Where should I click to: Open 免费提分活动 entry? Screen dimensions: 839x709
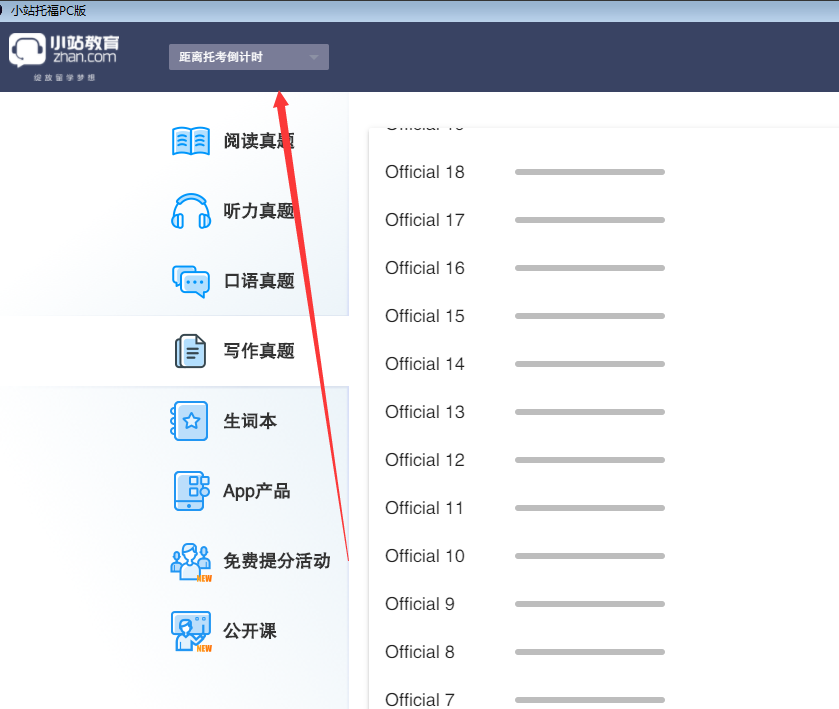277,561
